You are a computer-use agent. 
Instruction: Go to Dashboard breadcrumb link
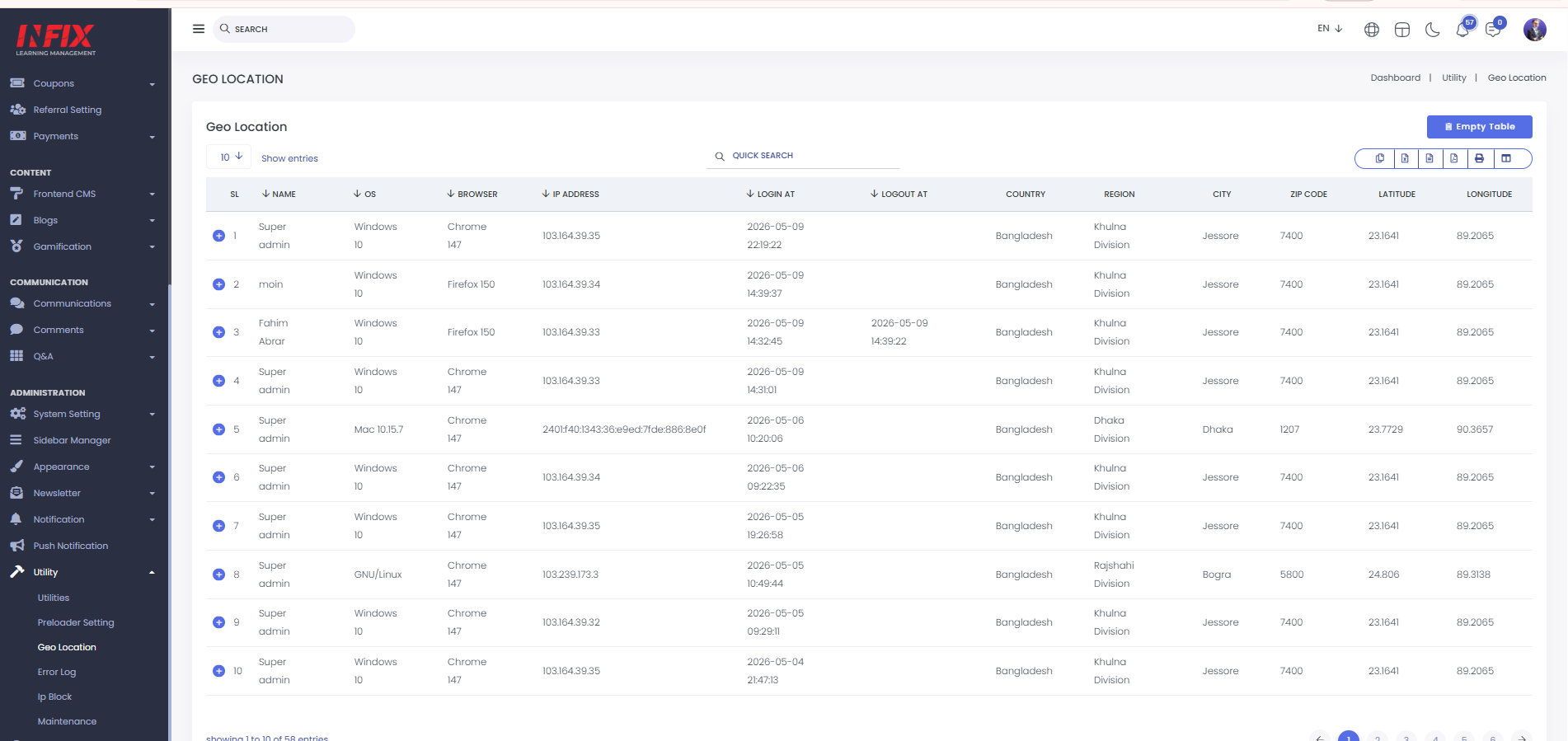[x=1395, y=77]
